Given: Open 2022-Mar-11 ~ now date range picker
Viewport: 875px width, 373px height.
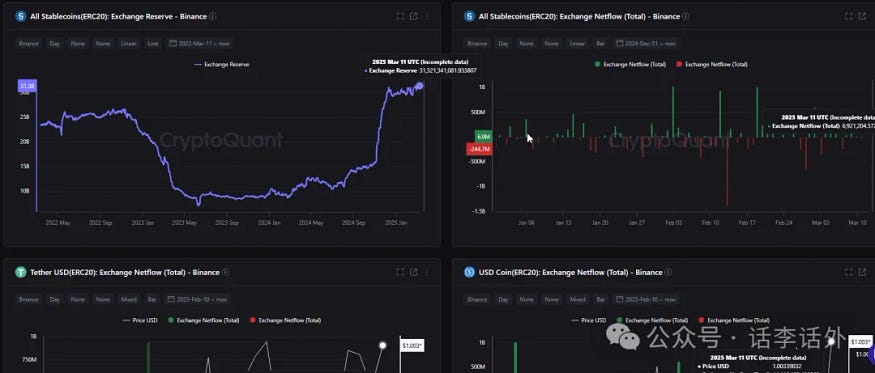Looking at the screenshot, I should pos(199,44).
